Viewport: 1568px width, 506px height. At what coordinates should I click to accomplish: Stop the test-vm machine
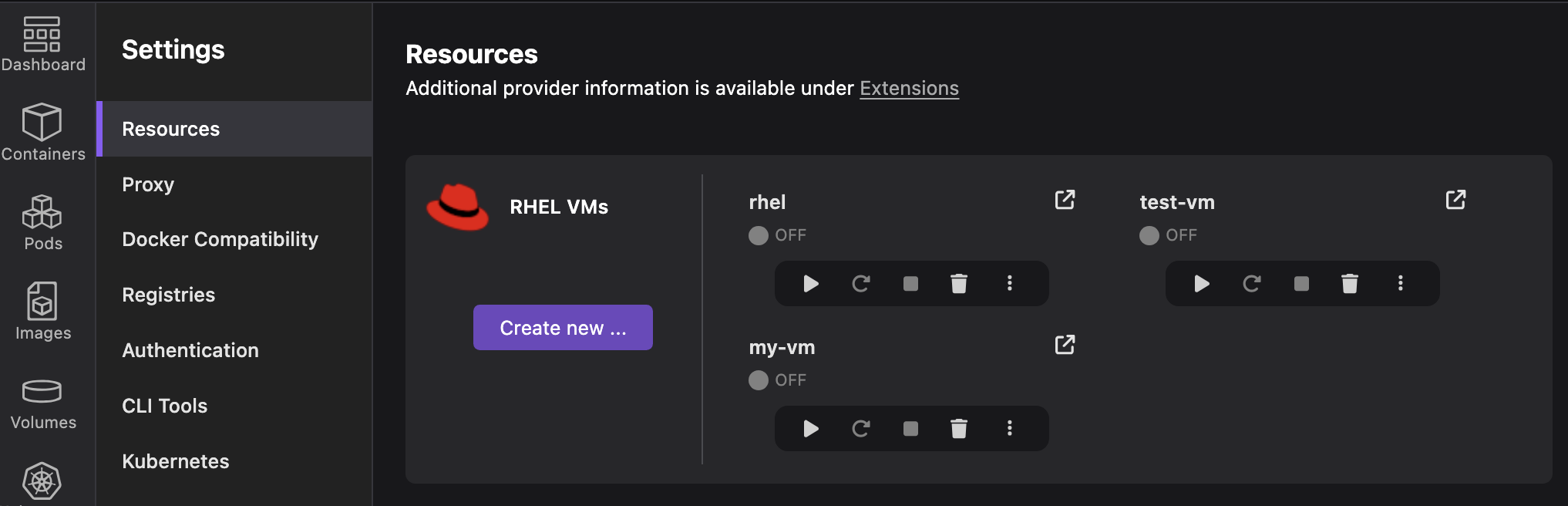(x=1301, y=284)
